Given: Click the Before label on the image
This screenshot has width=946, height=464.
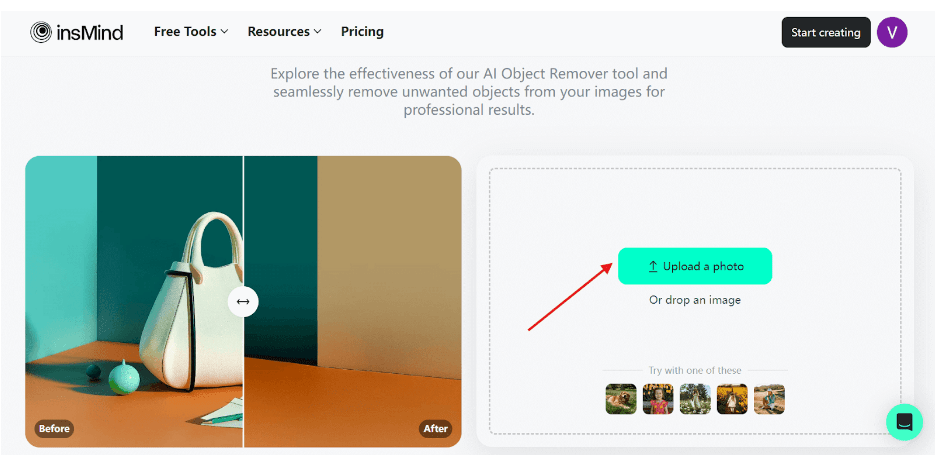Looking at the screenshot, I should coord(54,429).
